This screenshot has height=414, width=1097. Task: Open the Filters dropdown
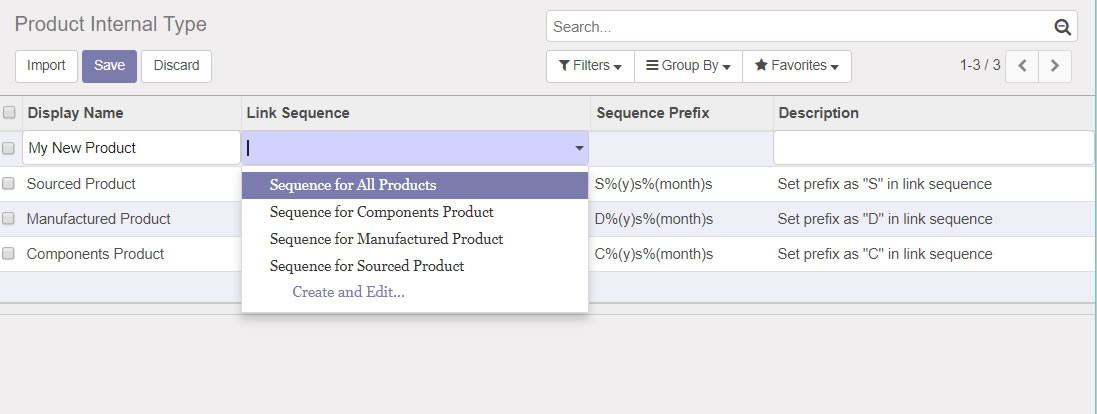pos(590,66)
